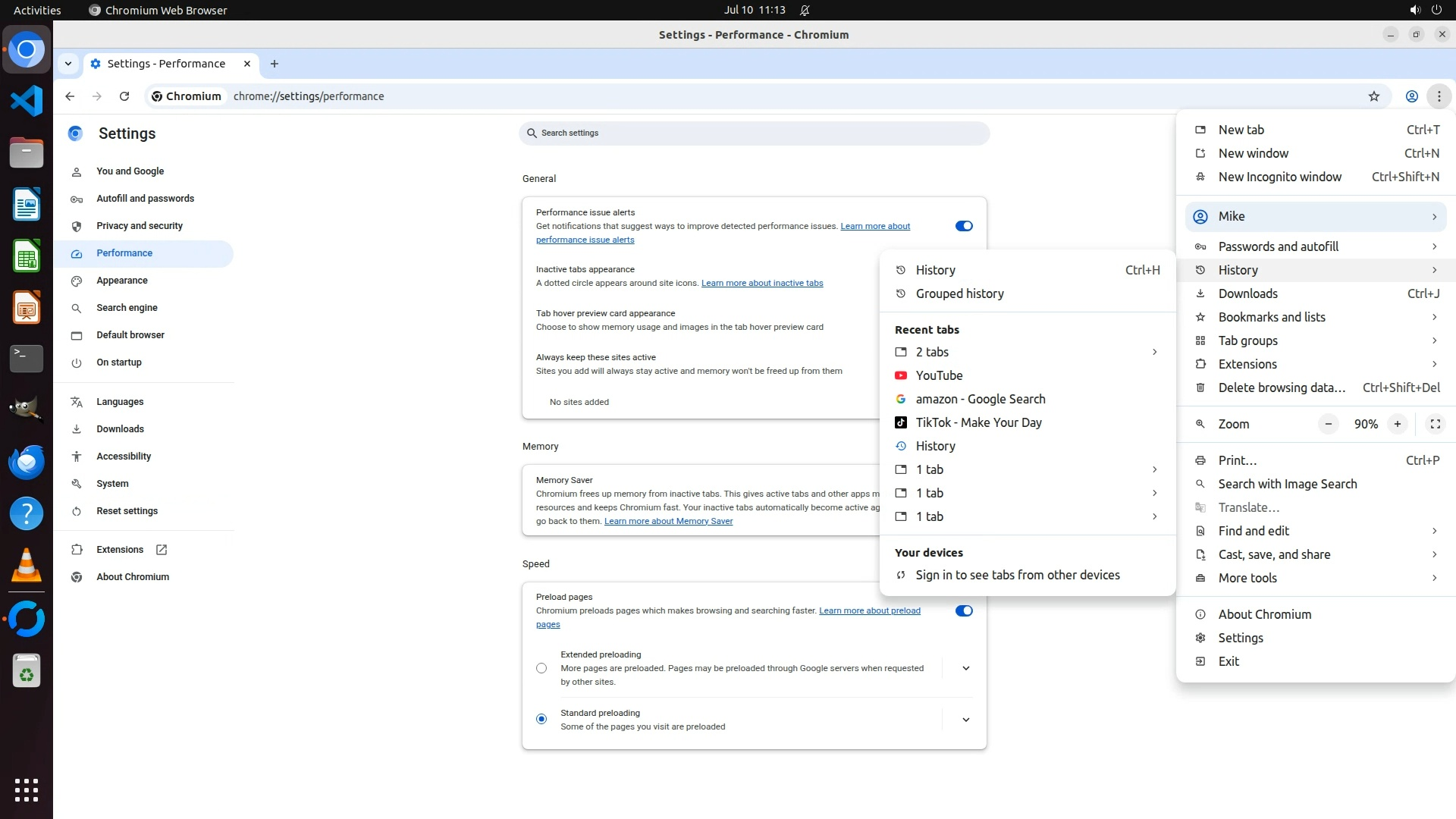Open Grouped history menu entry

click(959, 293)
